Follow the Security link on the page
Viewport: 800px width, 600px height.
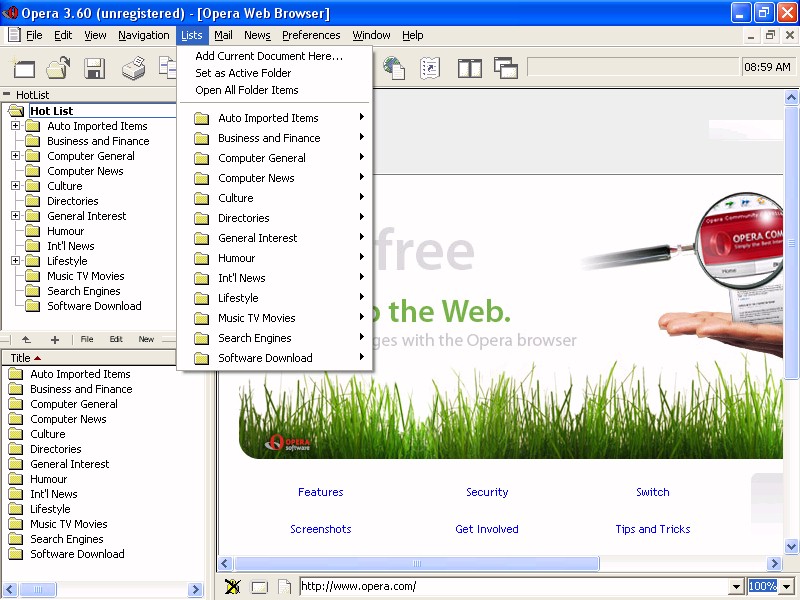[x=487, y=492]
